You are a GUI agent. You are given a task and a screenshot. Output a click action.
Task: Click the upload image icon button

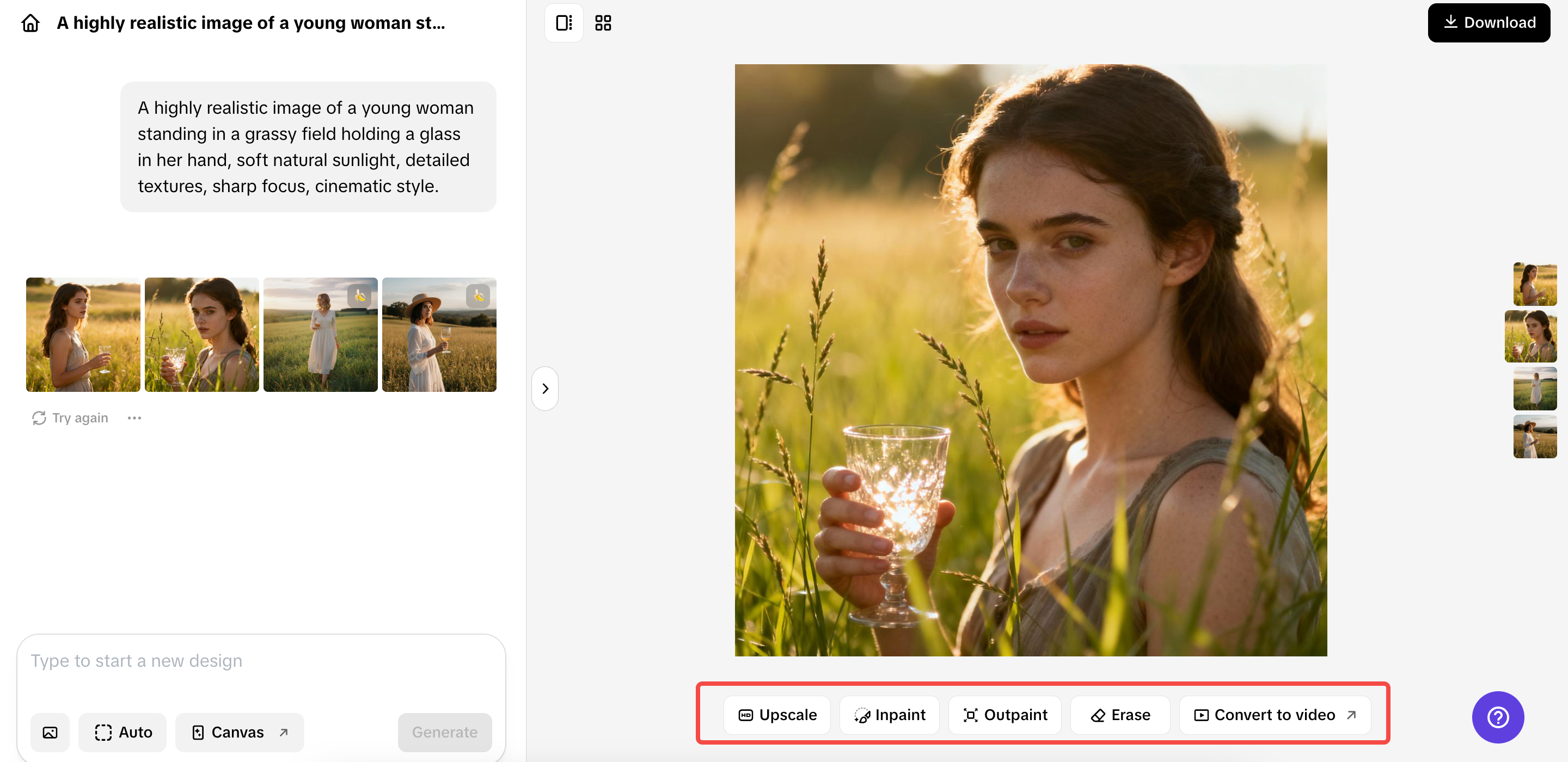(x=50, y=732)
